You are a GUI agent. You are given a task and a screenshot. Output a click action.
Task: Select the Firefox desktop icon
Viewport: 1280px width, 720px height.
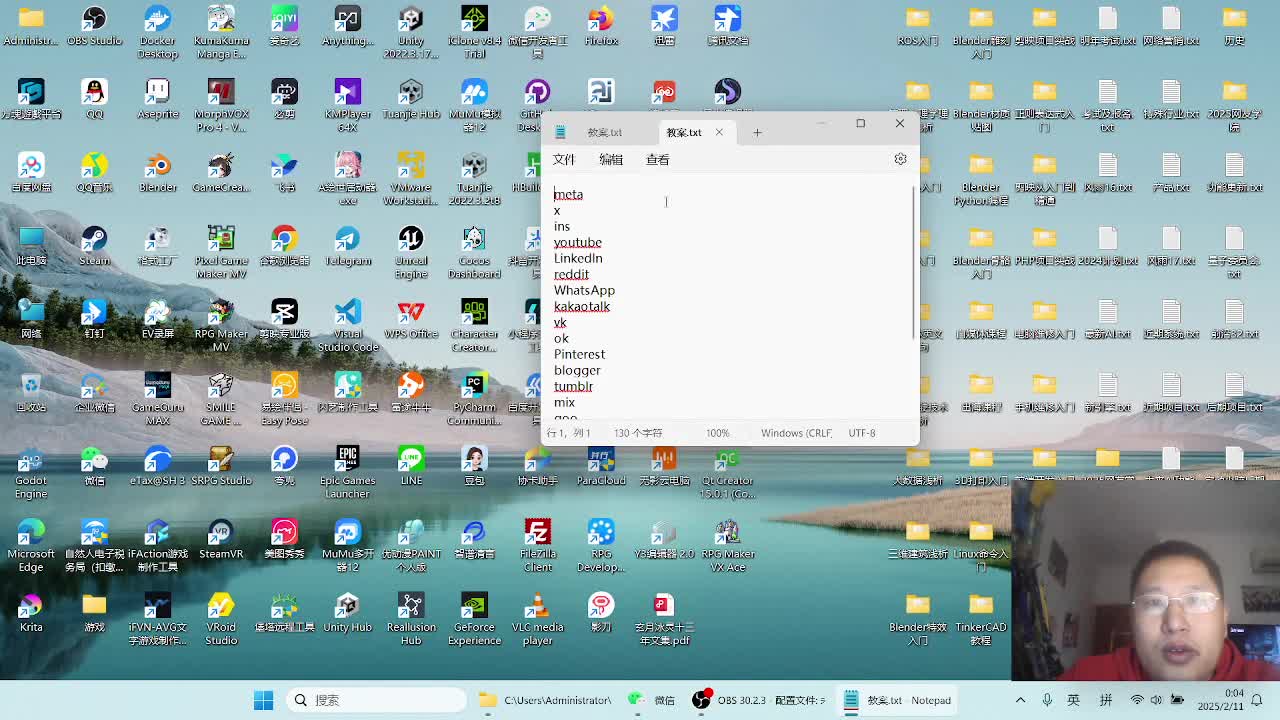coord(601,27)
